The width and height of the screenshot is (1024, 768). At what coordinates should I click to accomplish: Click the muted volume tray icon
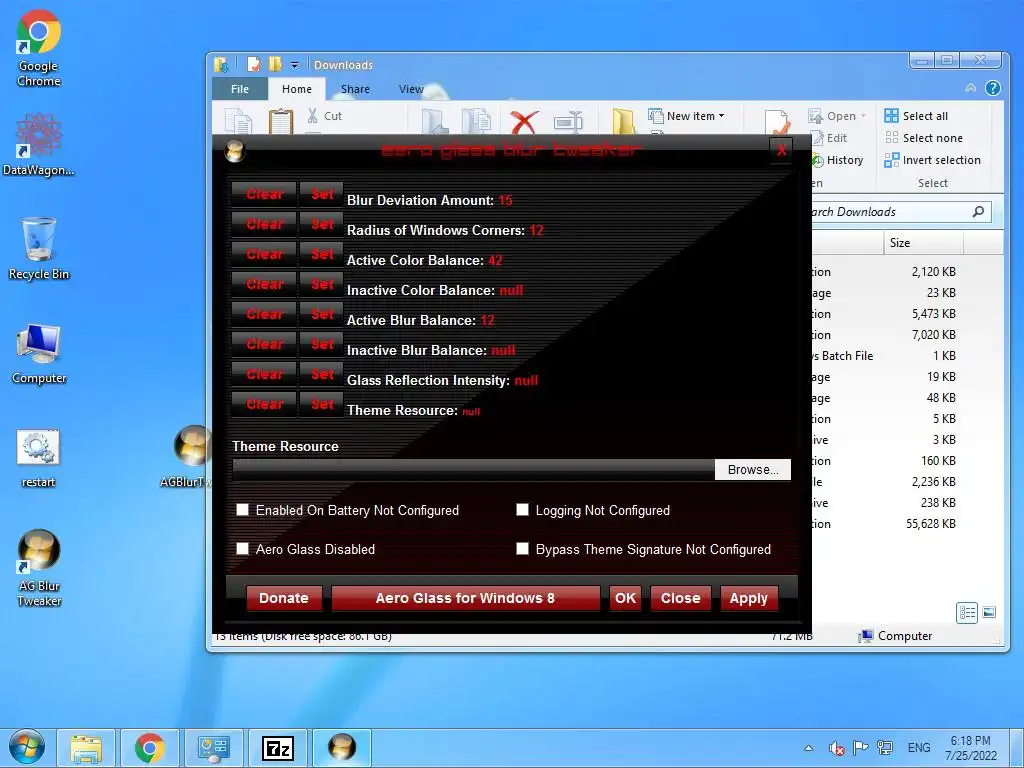(x=836, y=748)
